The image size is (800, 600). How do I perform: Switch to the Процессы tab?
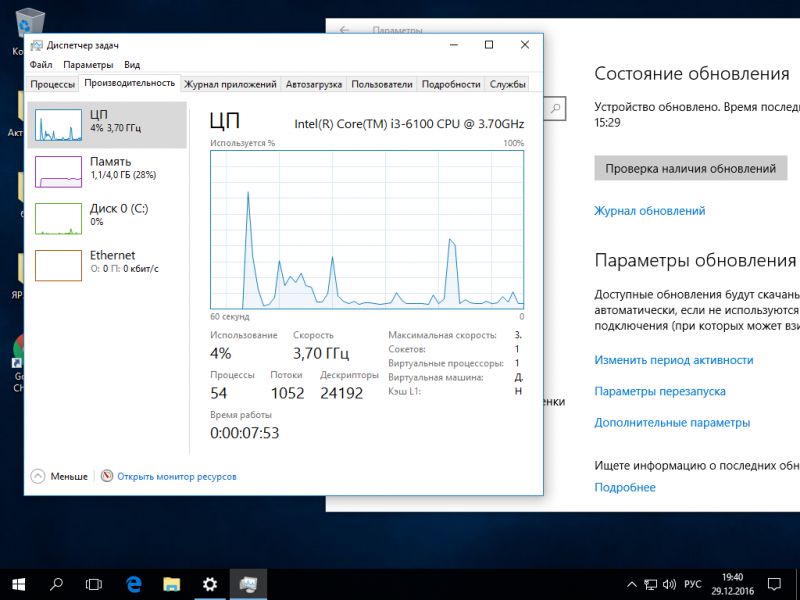[x=53, y=84]
